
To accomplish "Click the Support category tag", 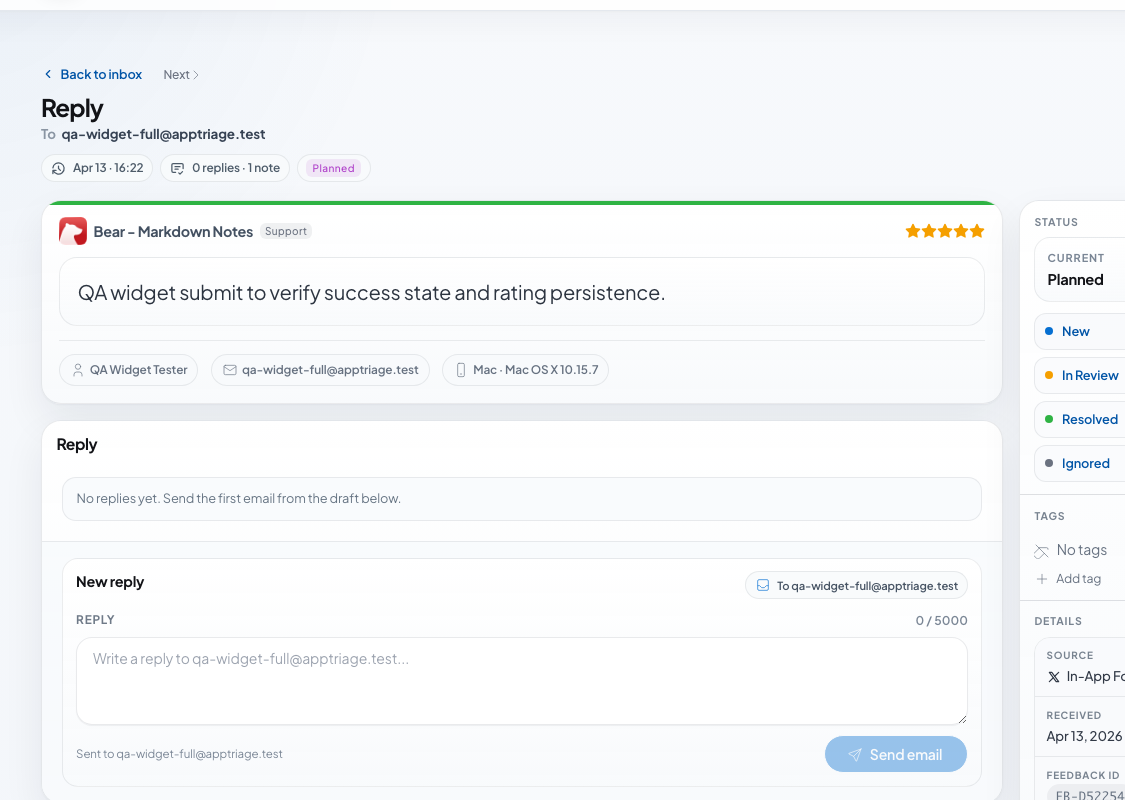I will tap(286, 231).
